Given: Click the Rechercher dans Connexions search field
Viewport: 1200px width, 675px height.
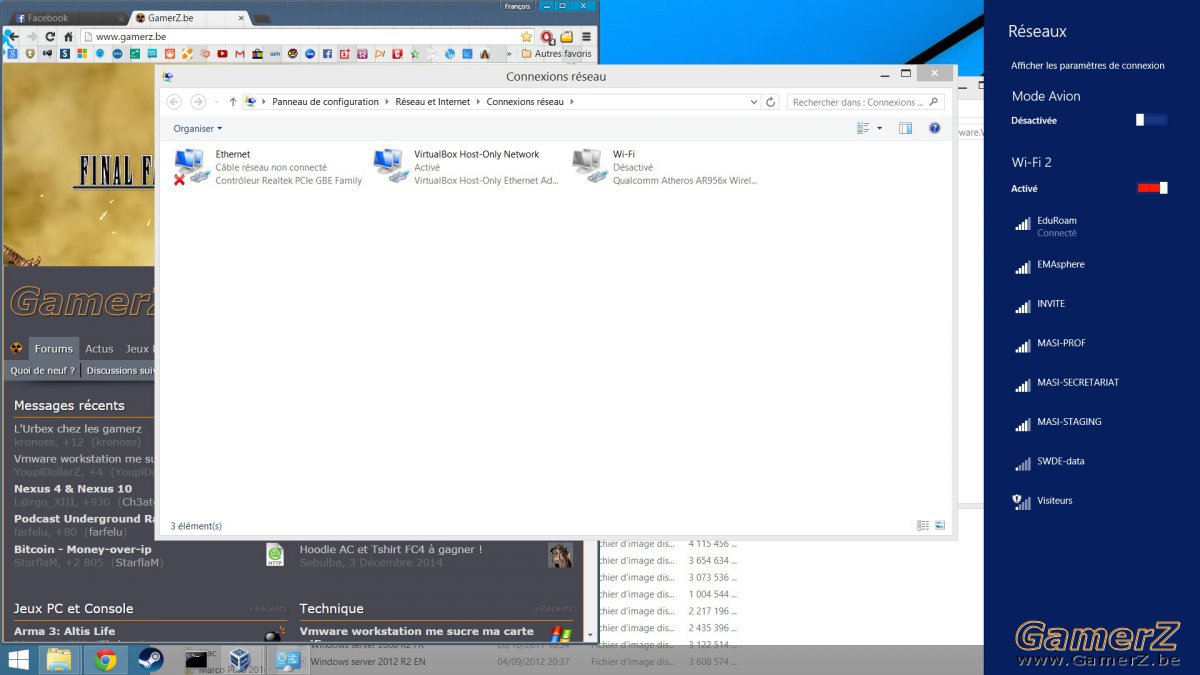Looking at the screenshot, I should [866, 102].
